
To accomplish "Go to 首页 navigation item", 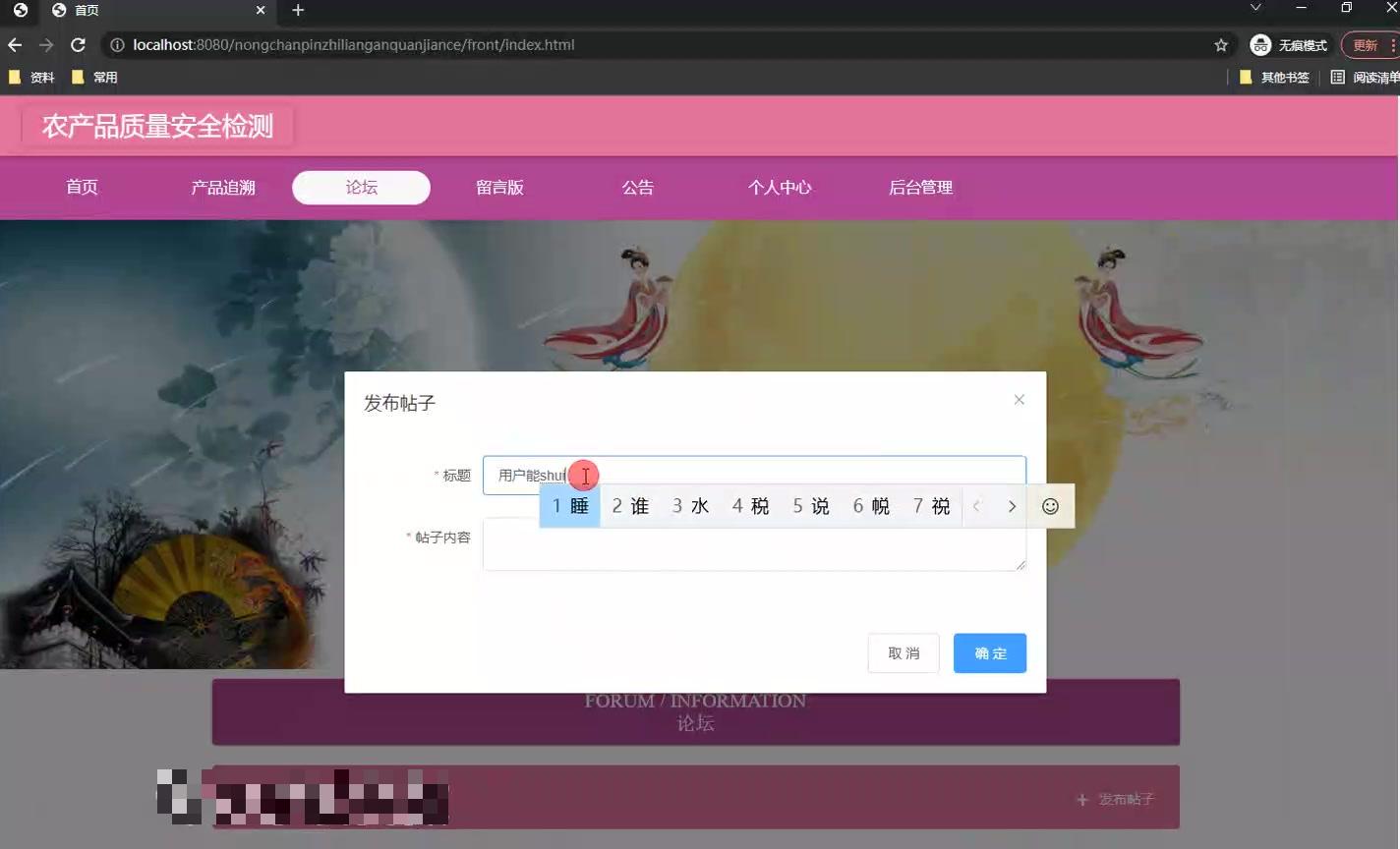I will tap(82, 188).
